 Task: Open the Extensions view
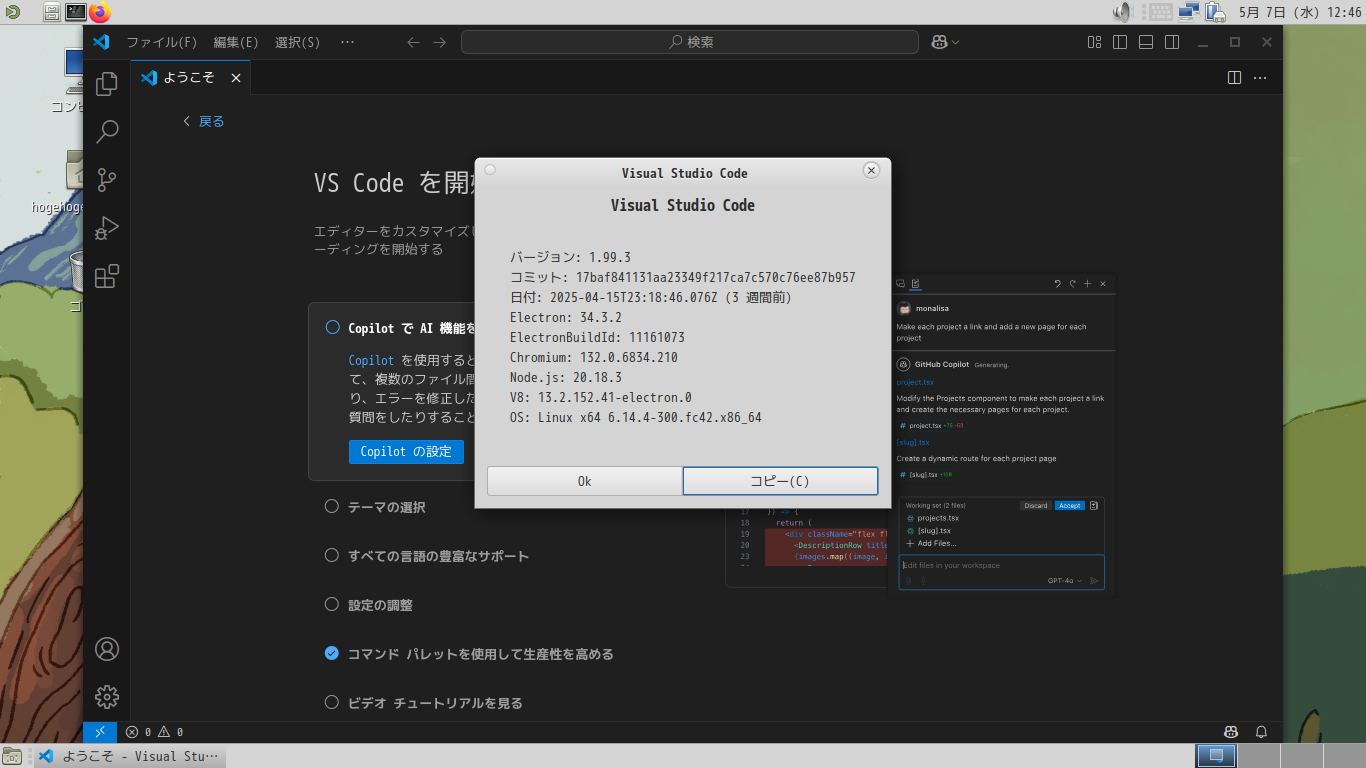pos(107,276)
